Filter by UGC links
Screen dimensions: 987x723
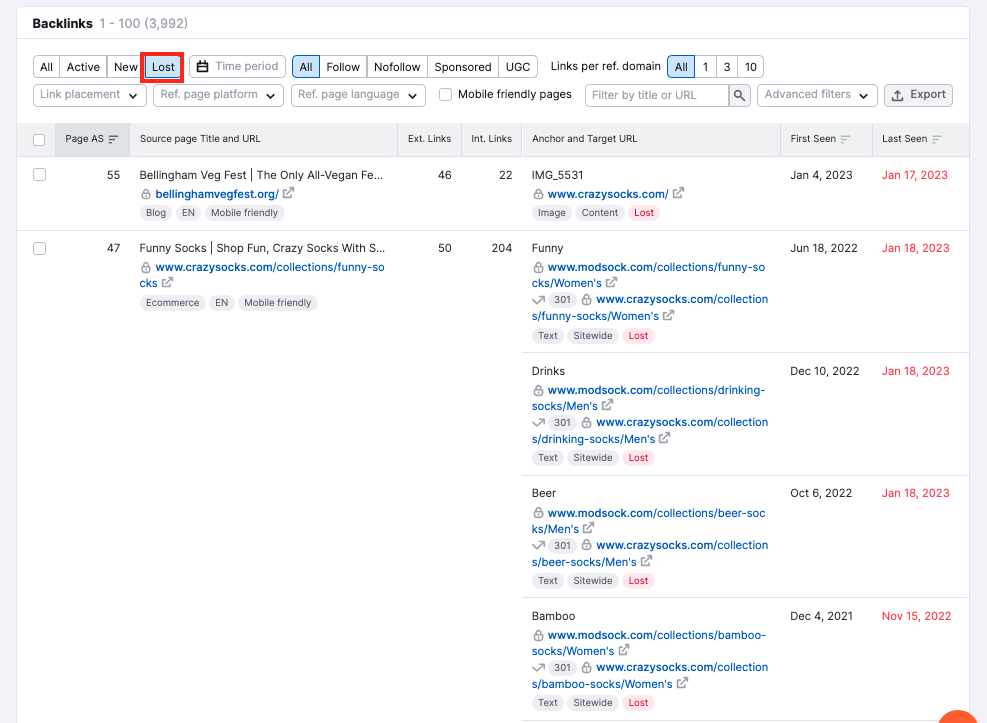(518, 67)
